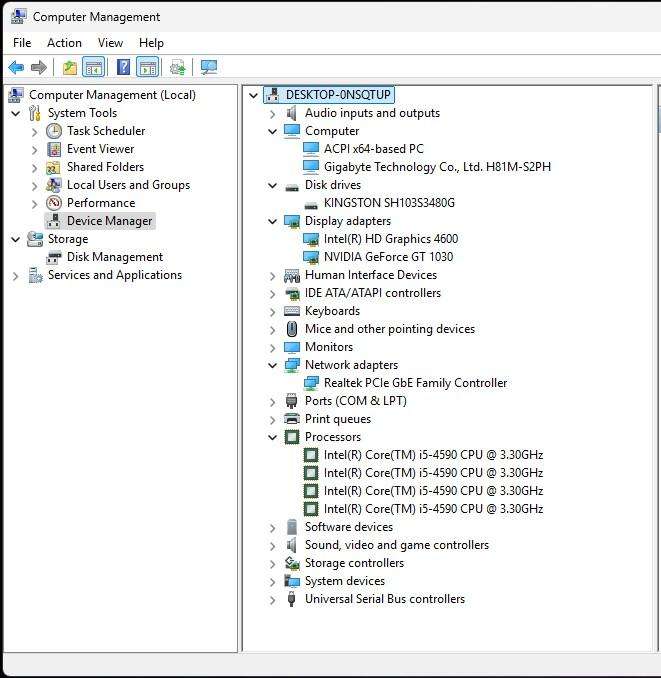This screenshot has height=678, width=661.
Task: Click the Computer Management title bar icon
Action: (19, 17)
